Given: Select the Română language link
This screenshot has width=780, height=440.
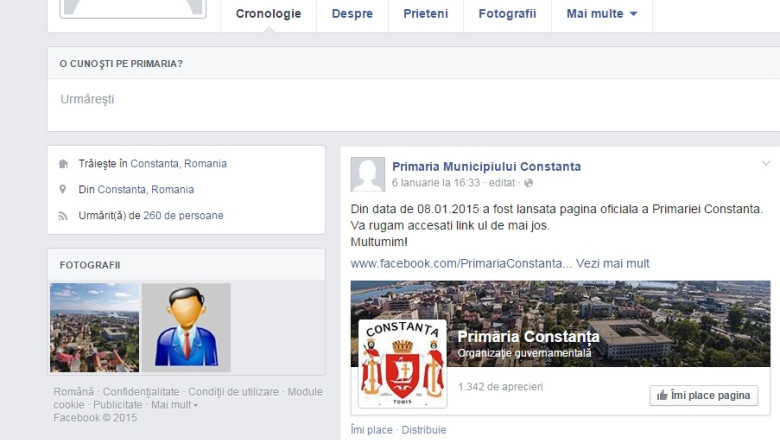Looking at the screenshot, I should (x=74, y=392).
